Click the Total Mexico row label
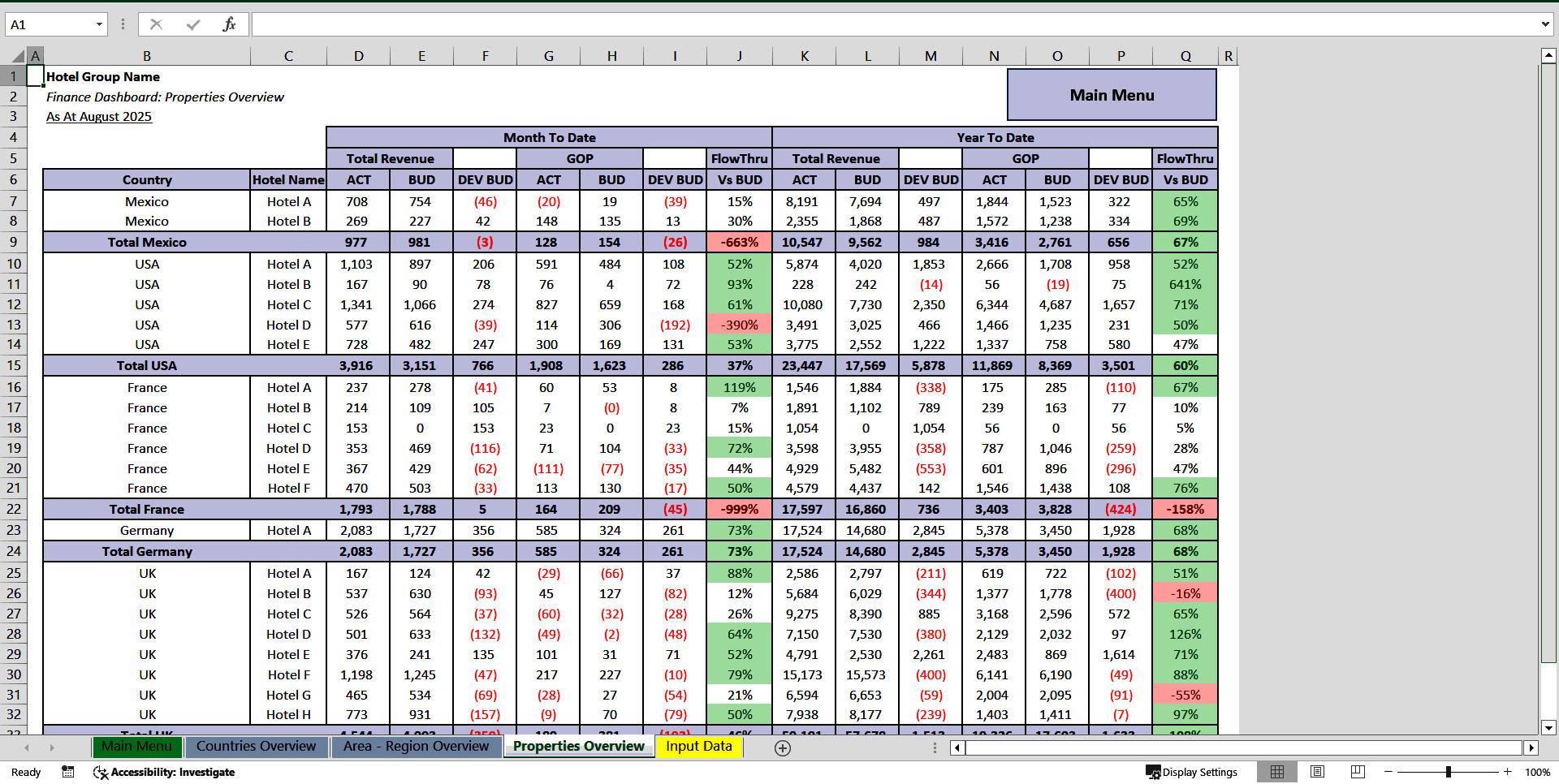The height and width of the screenshot is (784, 1559). (x=147, y=242)
